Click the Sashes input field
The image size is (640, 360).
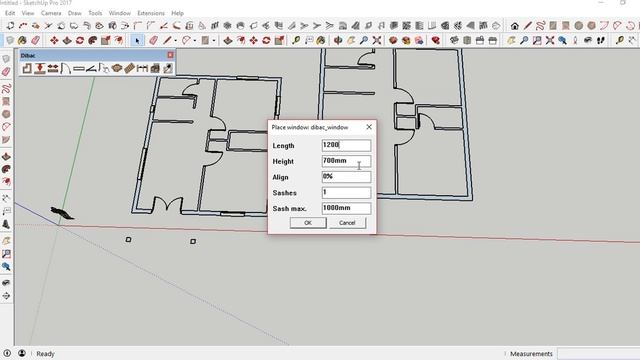coord(347,192)
